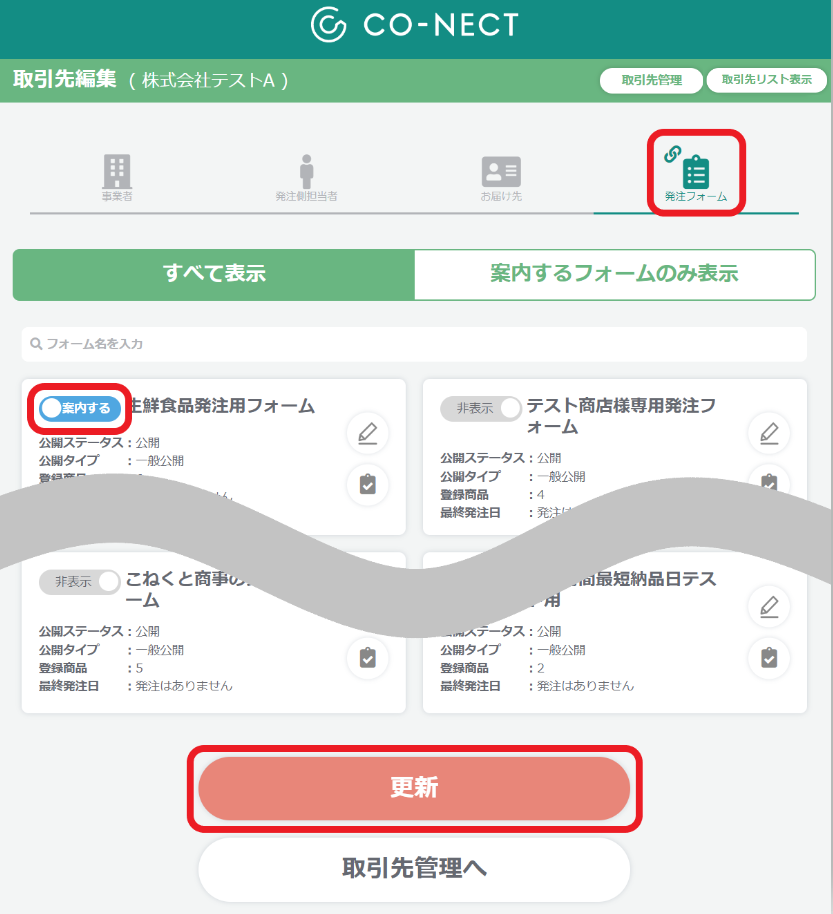Click the 取引先管理 button in the header
833x914 pixels.
tap(651, 80)
